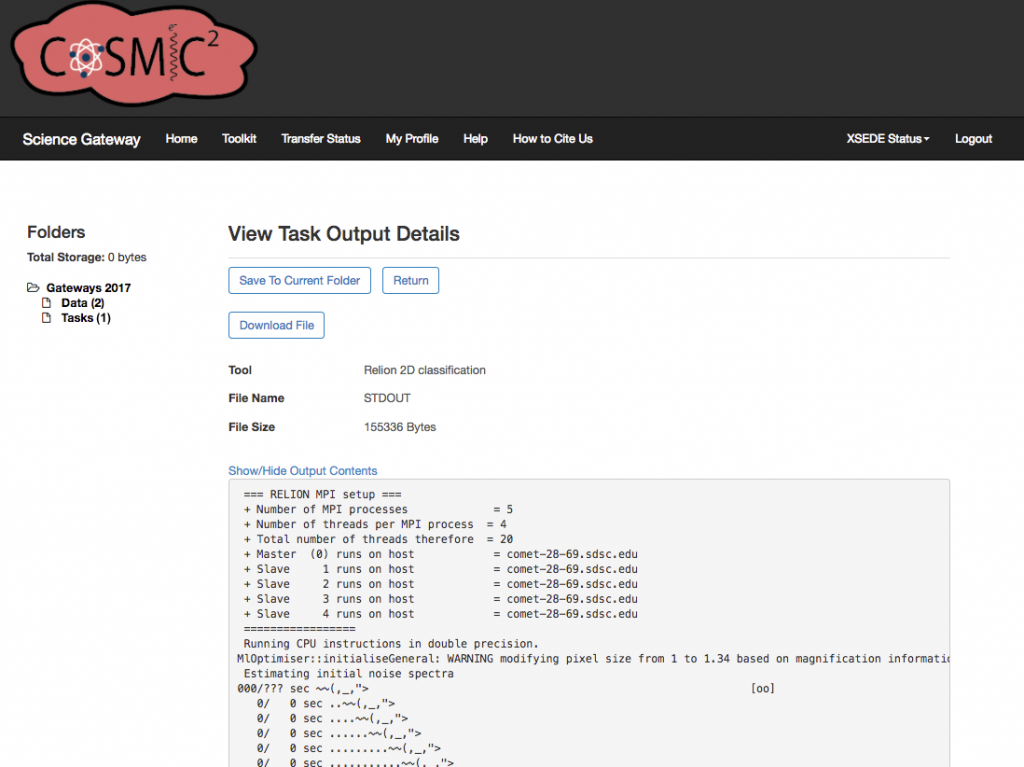Screen dimensions: 1024x767
Task: Save STDOUT to current folder
Action: pos(299,280)
